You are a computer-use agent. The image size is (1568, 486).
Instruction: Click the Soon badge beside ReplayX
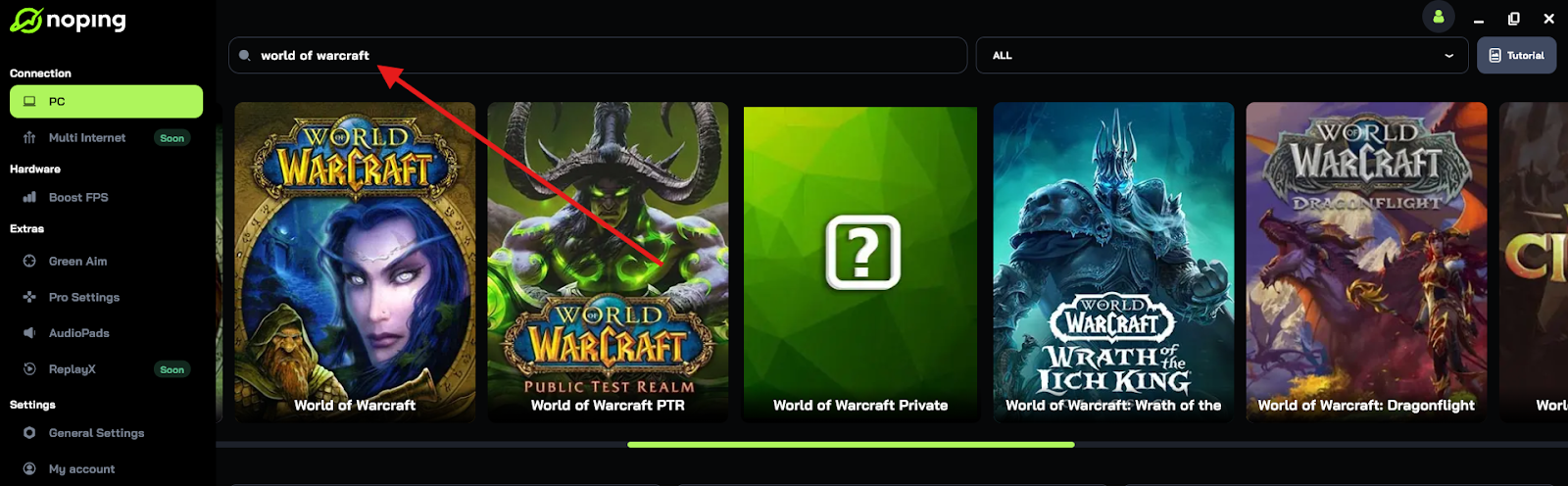click(x=172, y=369)
